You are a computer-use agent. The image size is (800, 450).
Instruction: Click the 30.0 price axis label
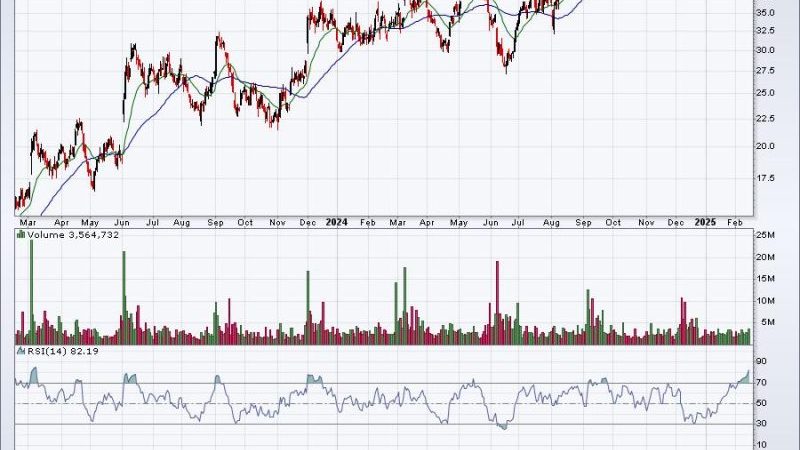click(x=766, y=50)
